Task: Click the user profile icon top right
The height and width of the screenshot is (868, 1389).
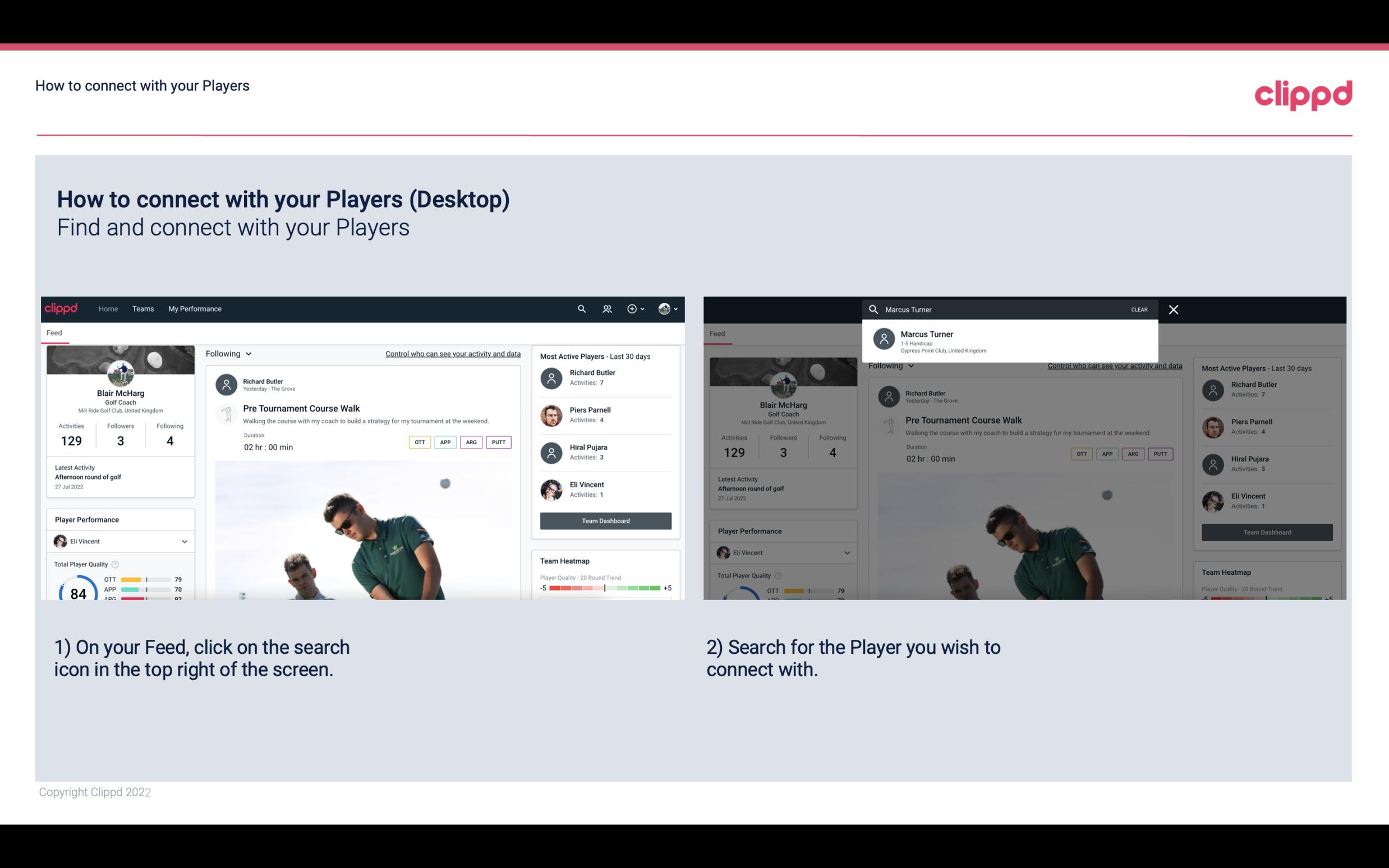Action: pyautogui.click(x=666, y=308)
